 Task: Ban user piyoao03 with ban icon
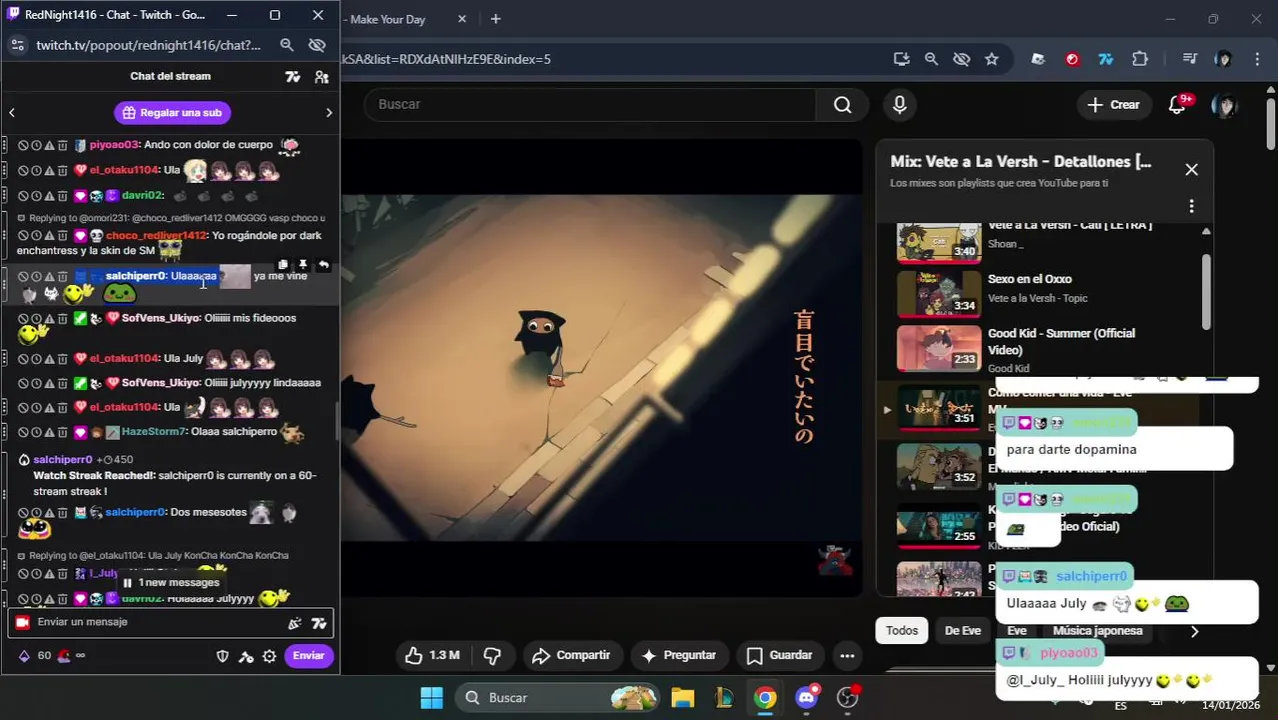pyautogui.click(x=23, y=145)
